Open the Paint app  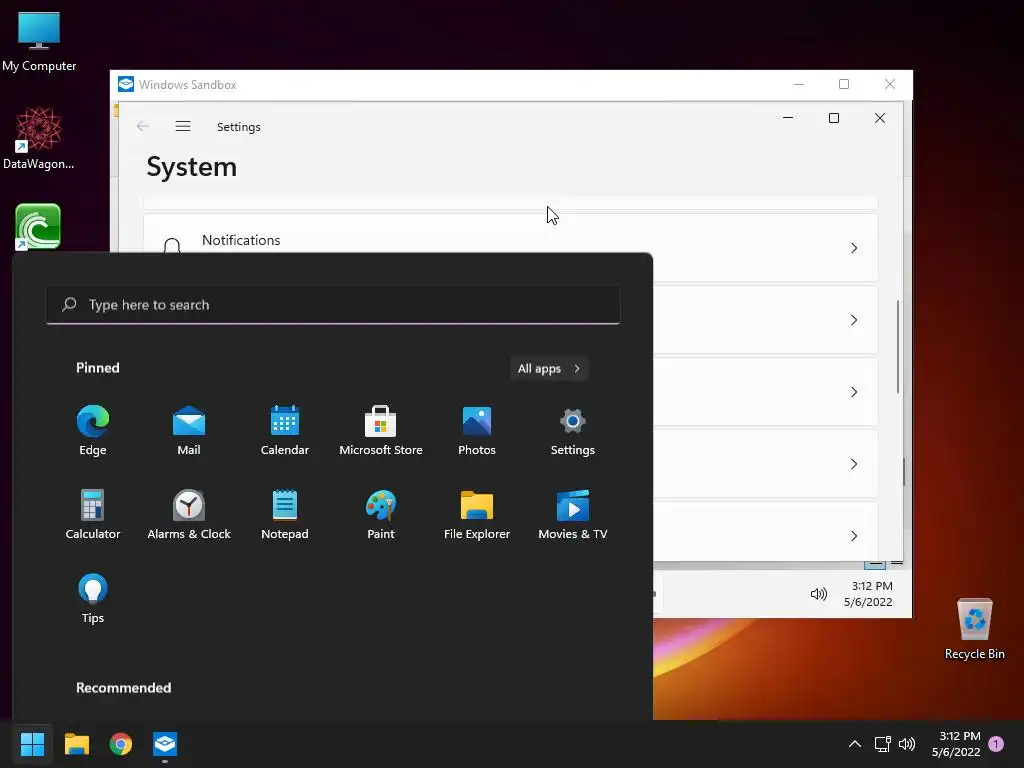pos(381,515)
